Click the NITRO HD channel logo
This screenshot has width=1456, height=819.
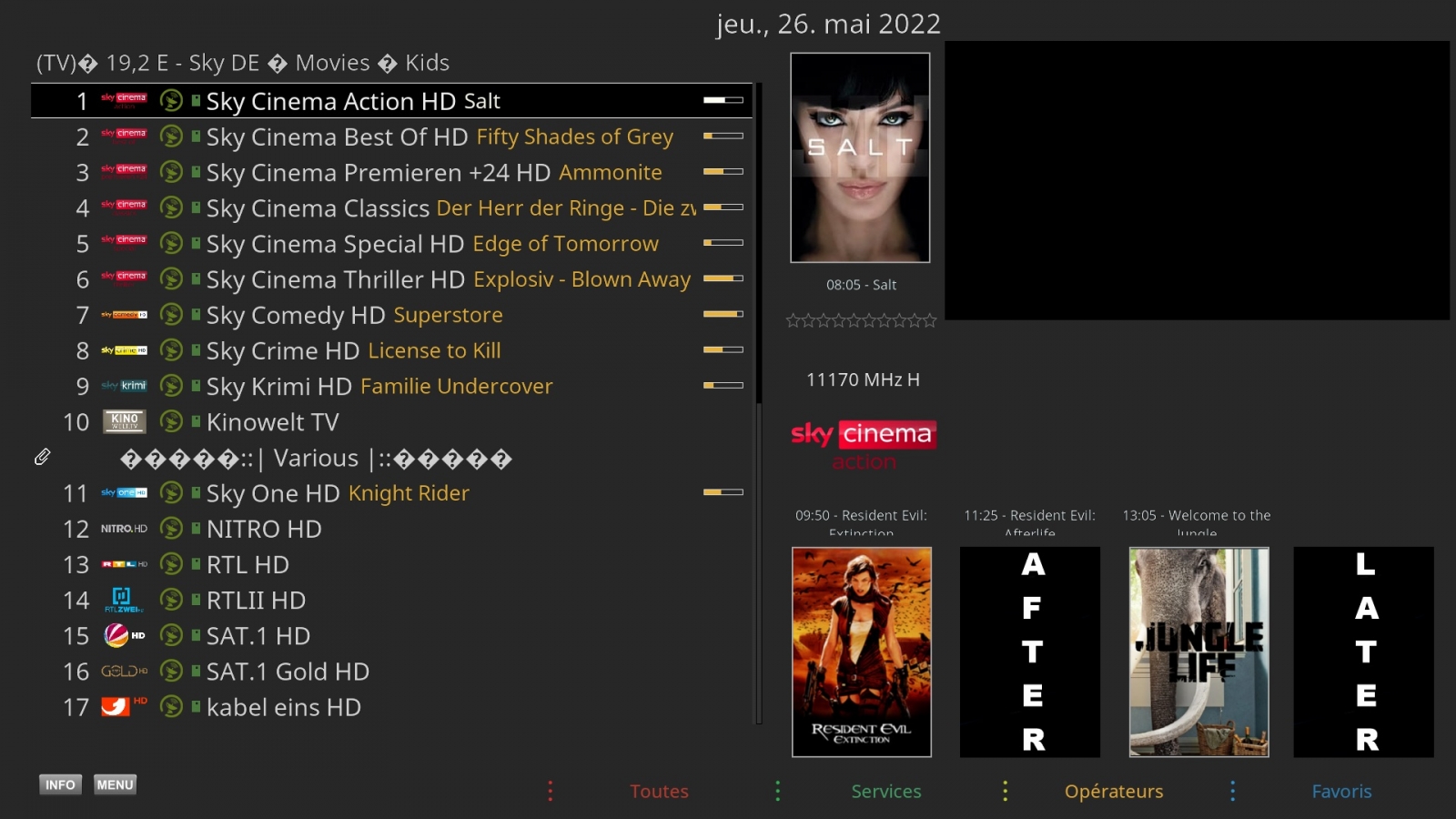124,528
